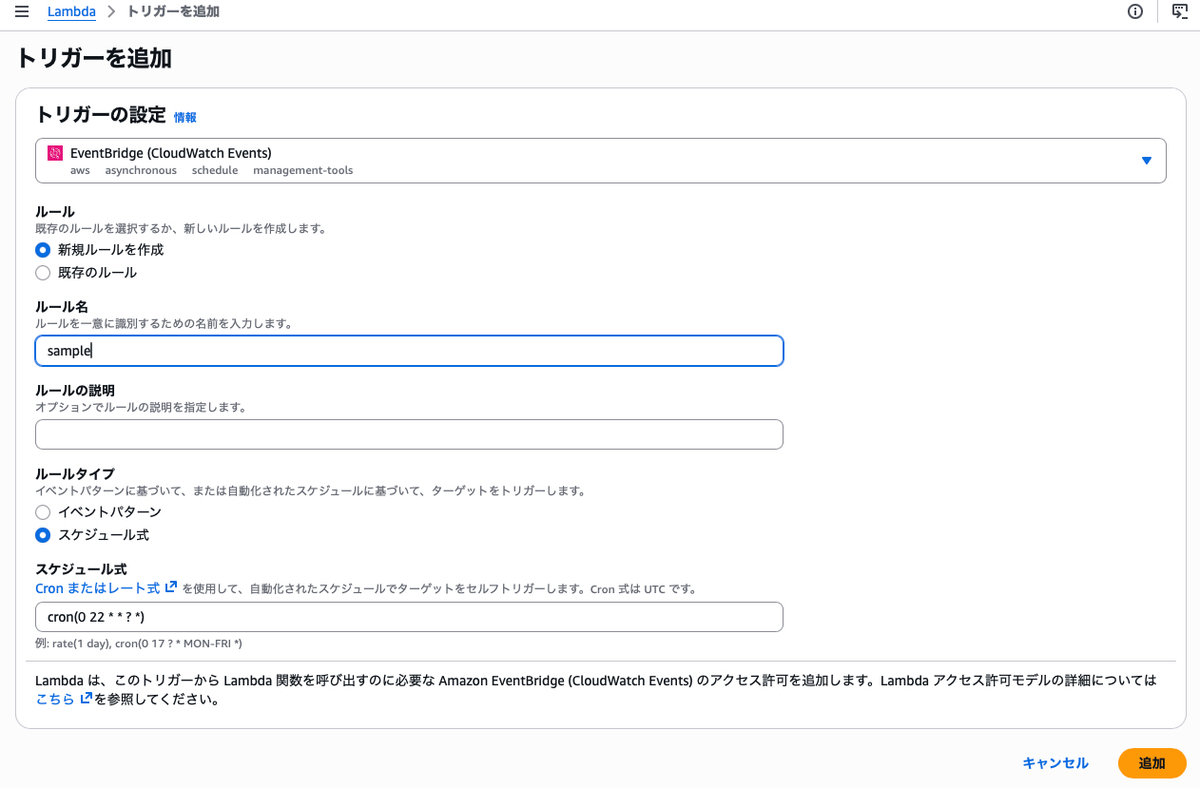Click the キャンセル button
1200x788 pixels.
[1055, 763]
